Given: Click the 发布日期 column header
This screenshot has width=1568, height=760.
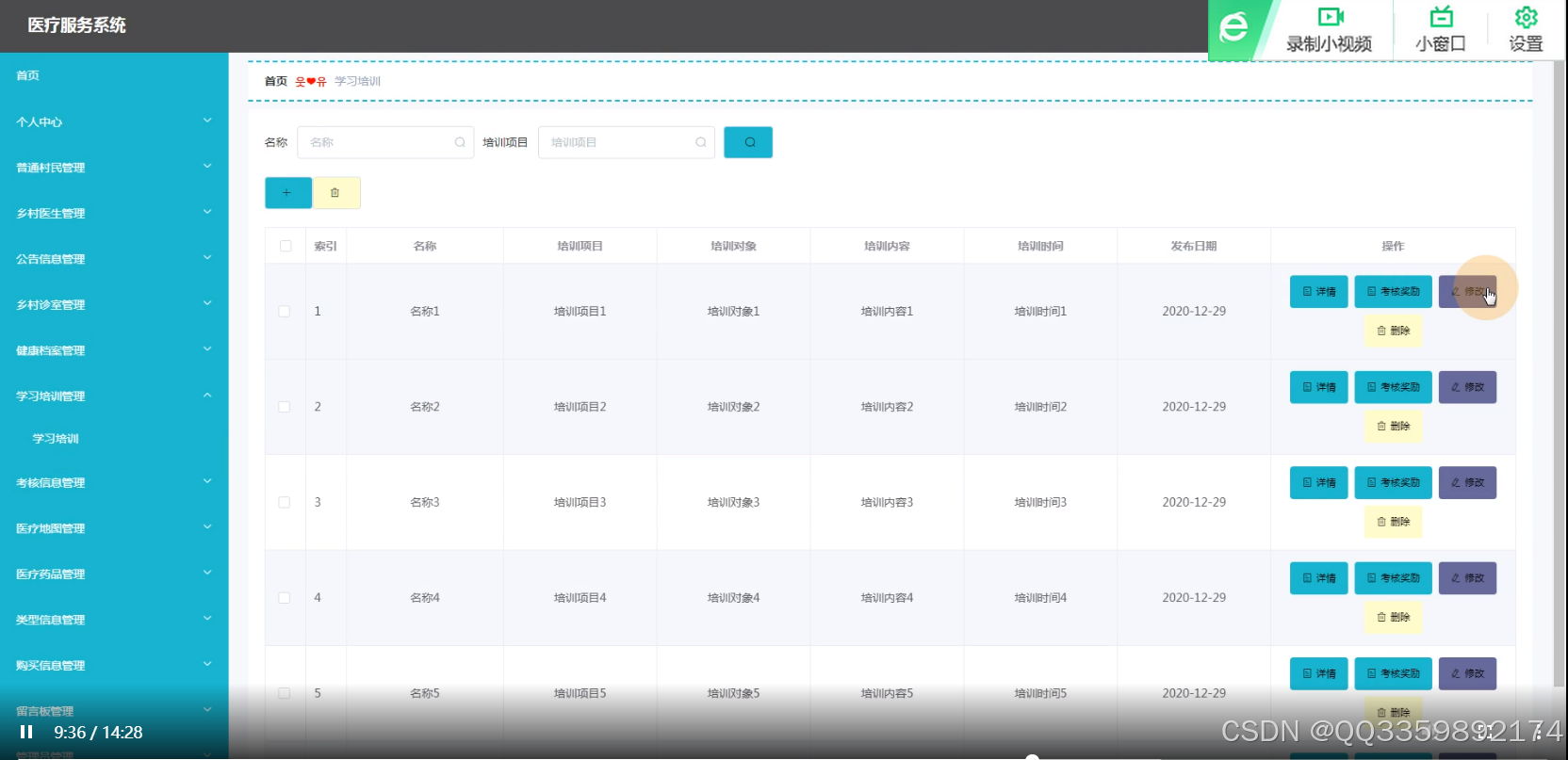Looking at the screenshot, I should pyautogui.click(x=1194, y=246).
